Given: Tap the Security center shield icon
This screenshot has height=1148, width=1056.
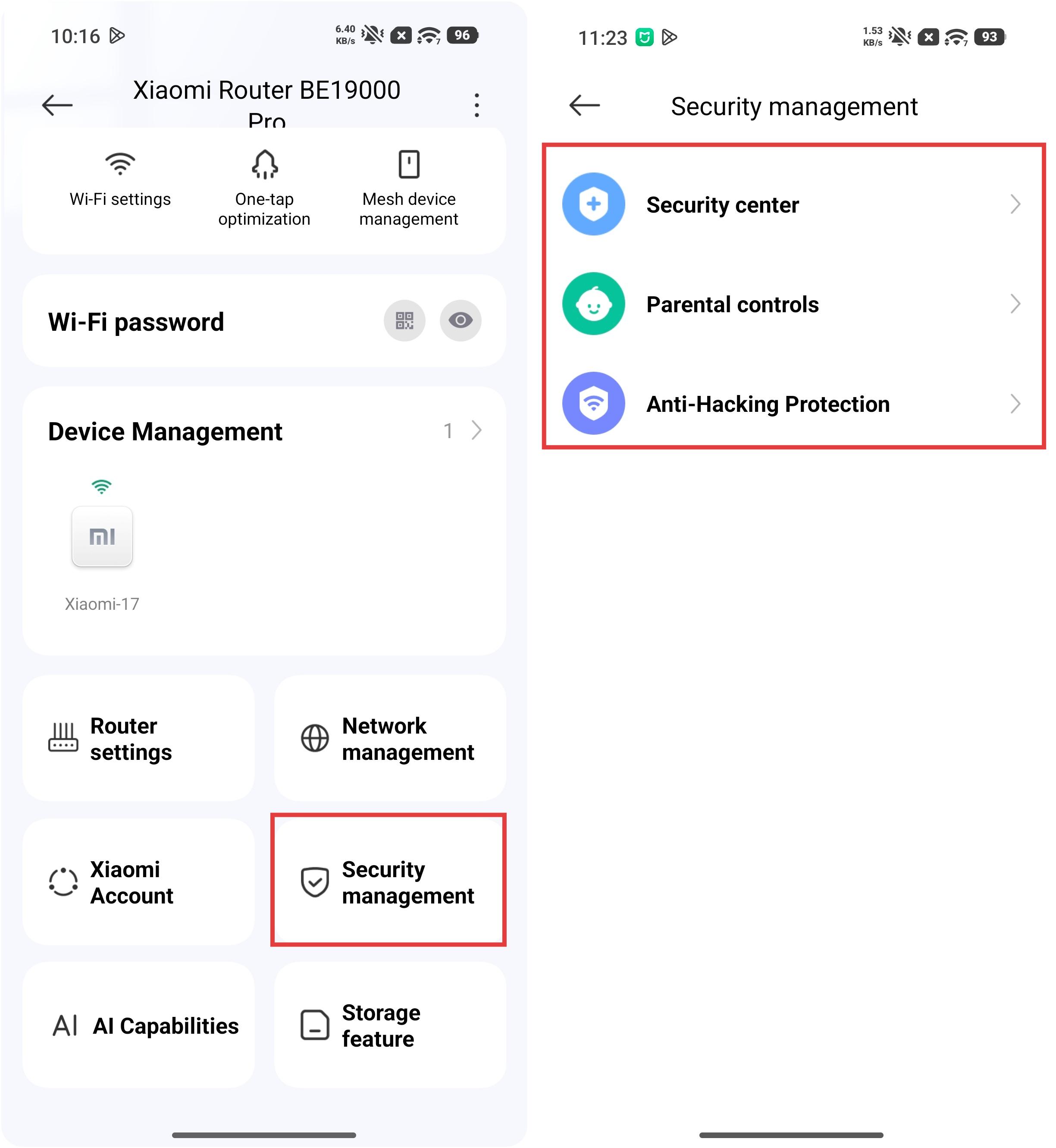Looking at the screenshot, I should 594,204.
